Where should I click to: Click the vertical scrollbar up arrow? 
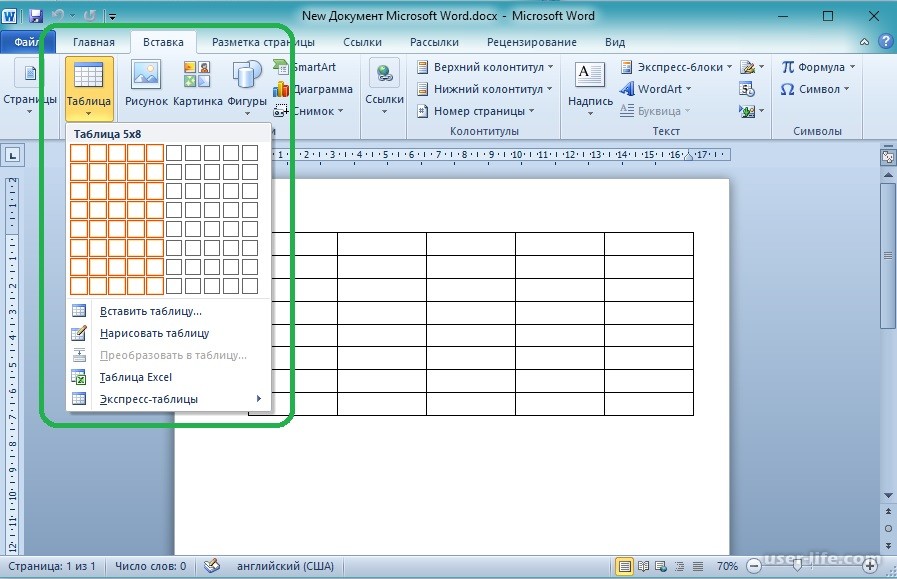(x=888, y=175)
